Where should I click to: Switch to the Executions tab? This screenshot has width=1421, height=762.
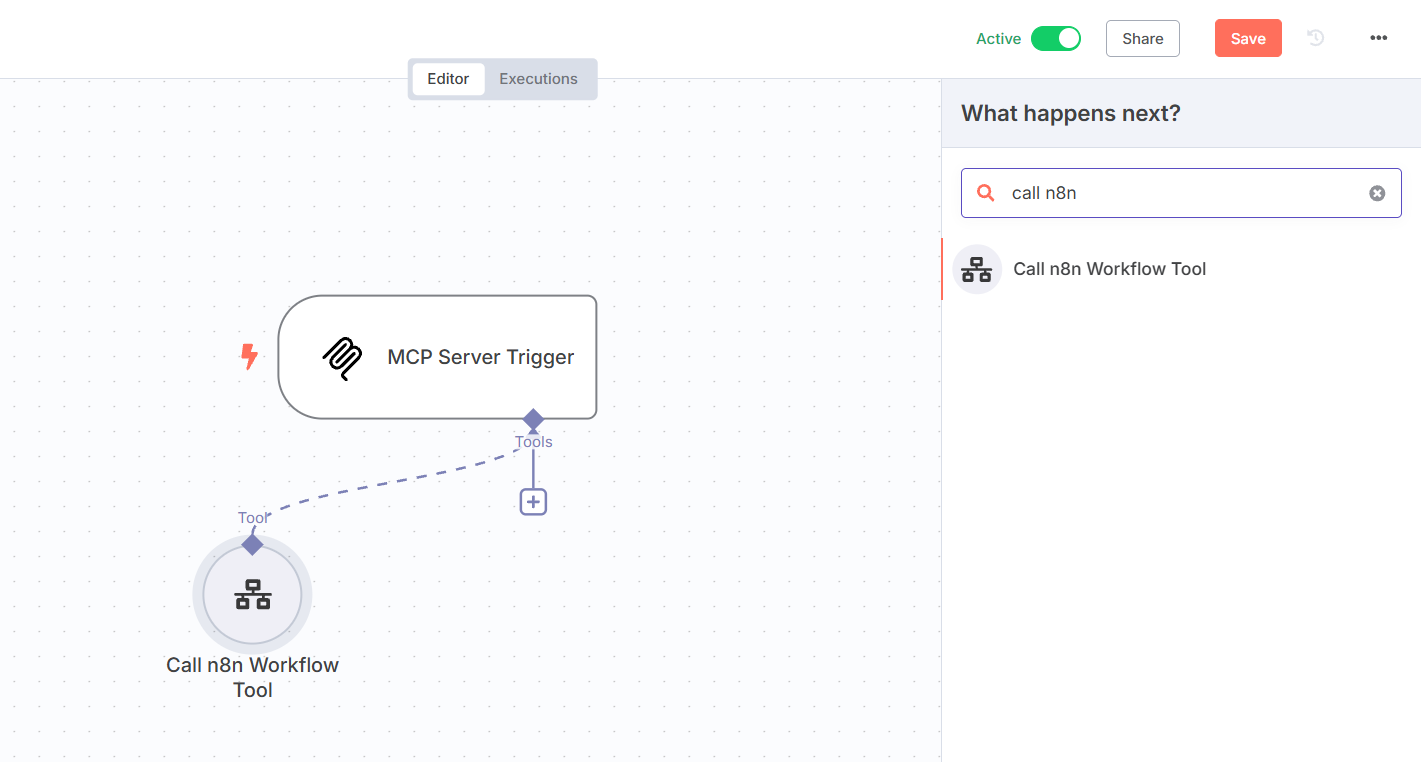coord(538,79)
